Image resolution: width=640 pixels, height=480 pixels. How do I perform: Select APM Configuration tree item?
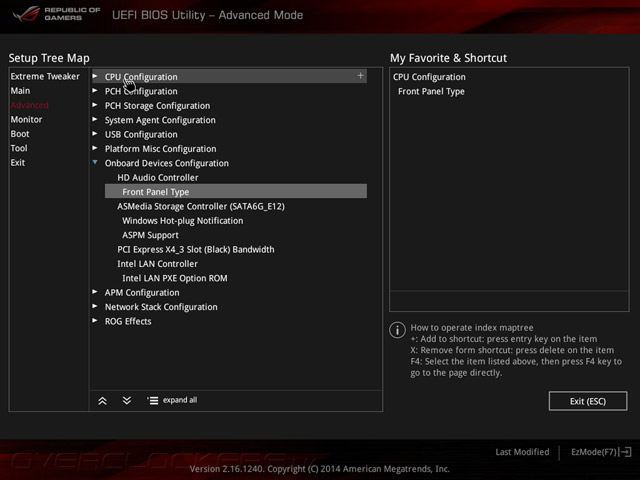coord(142,293)
